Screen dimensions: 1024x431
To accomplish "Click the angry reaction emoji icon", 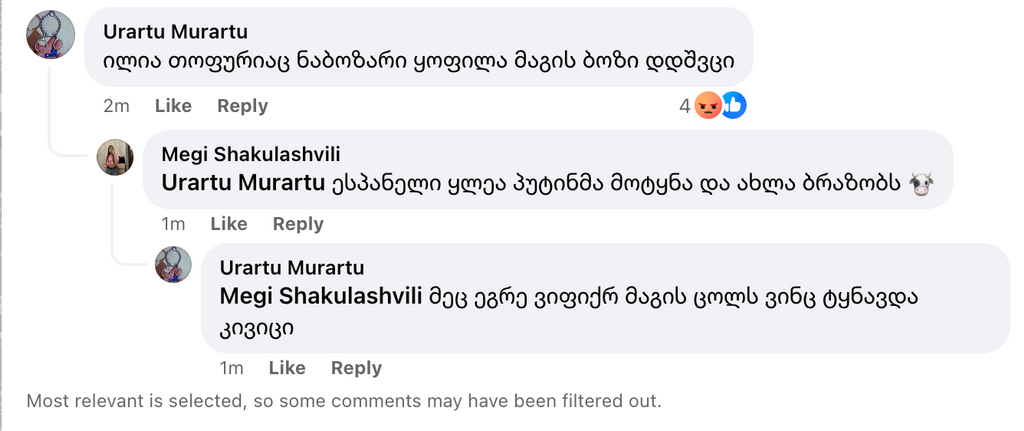I will point(708,105).
